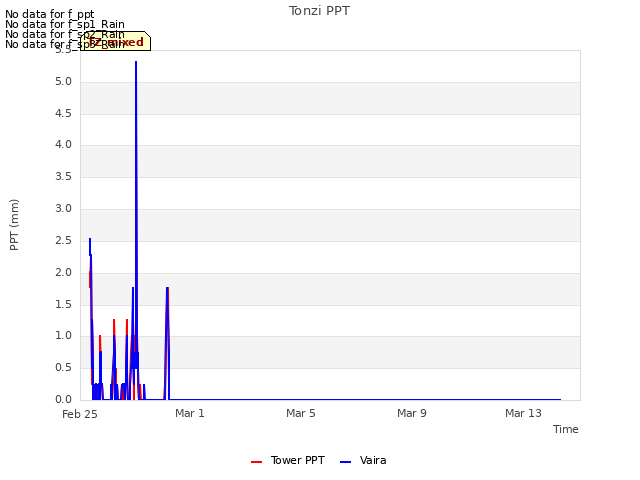Click the Mar 5 axis tick label
This screenshot has width=640, height=480.
(301, 413)
